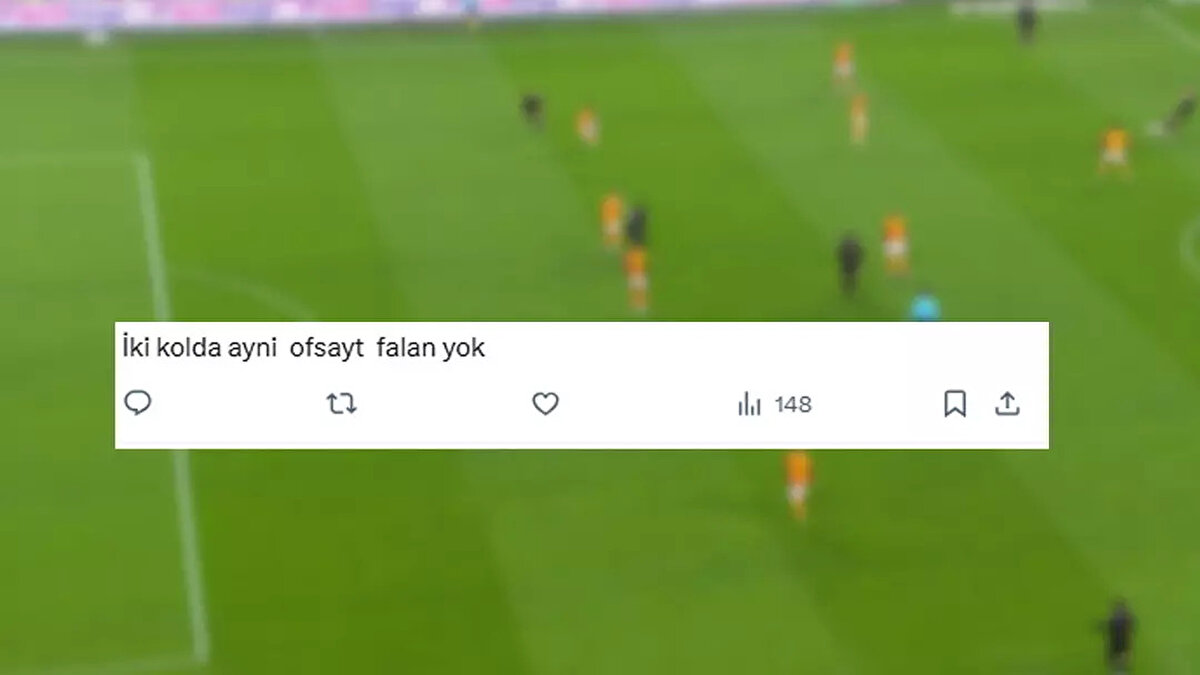Click the word "ofsayt" in the tweet
1200x675 pixels.
click(x=327, y=349)
